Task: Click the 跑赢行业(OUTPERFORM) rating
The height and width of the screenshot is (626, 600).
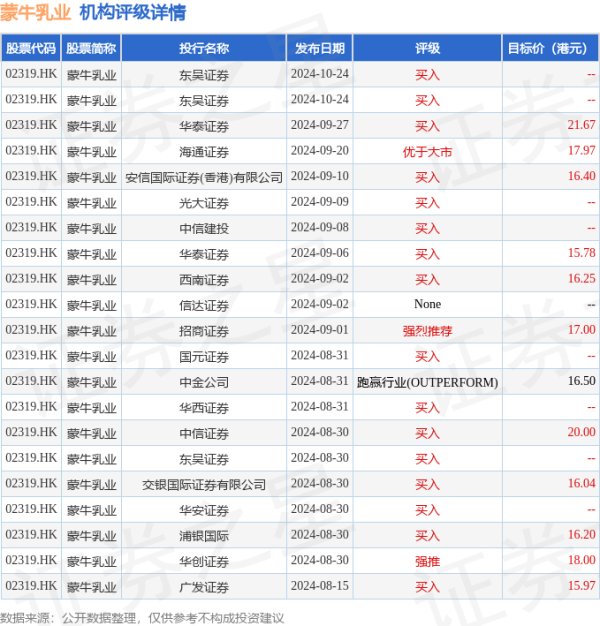Action: coord(427,382)
